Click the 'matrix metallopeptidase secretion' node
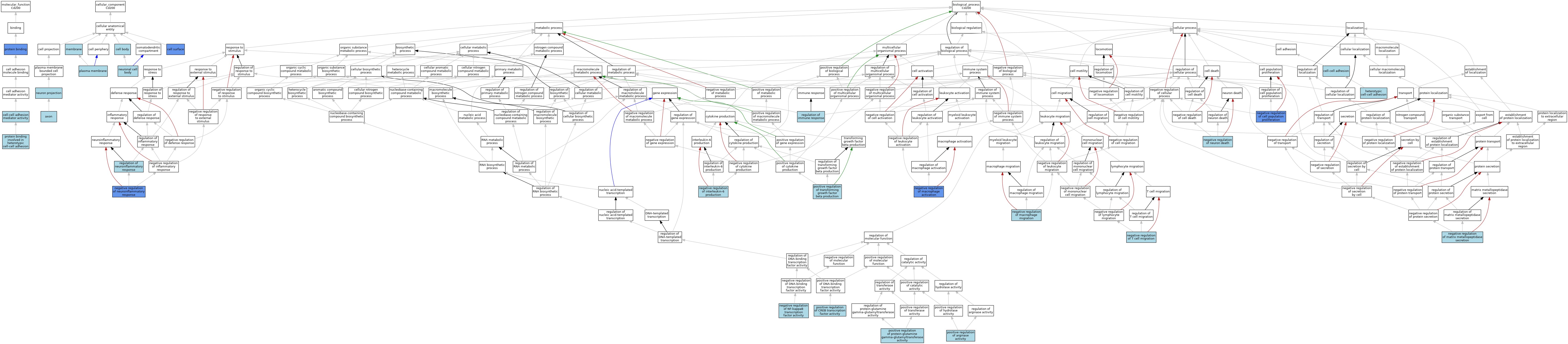 tap(1489, 192)
